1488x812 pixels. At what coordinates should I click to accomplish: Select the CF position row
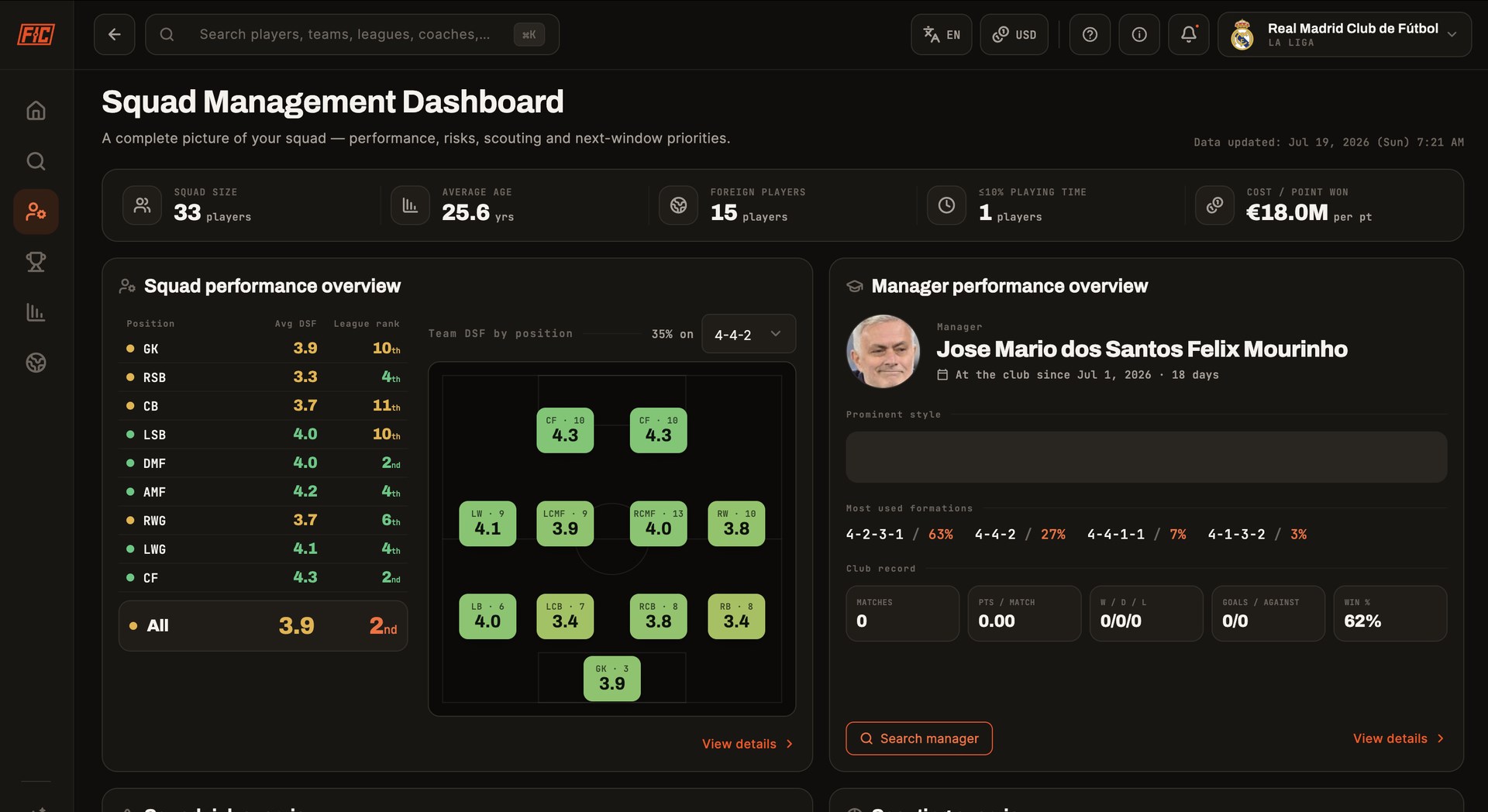263,578
